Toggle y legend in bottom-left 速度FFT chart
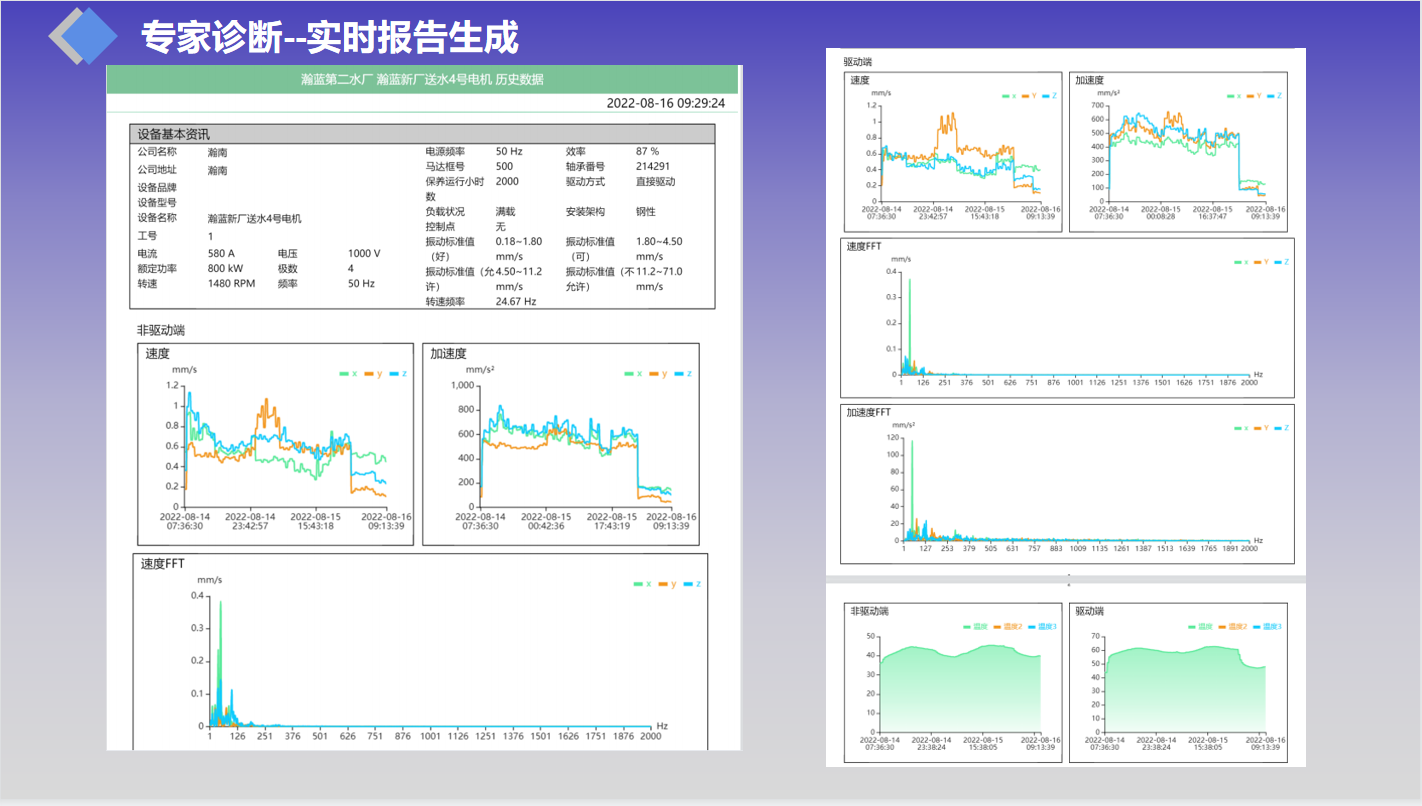 coord(667,584)
